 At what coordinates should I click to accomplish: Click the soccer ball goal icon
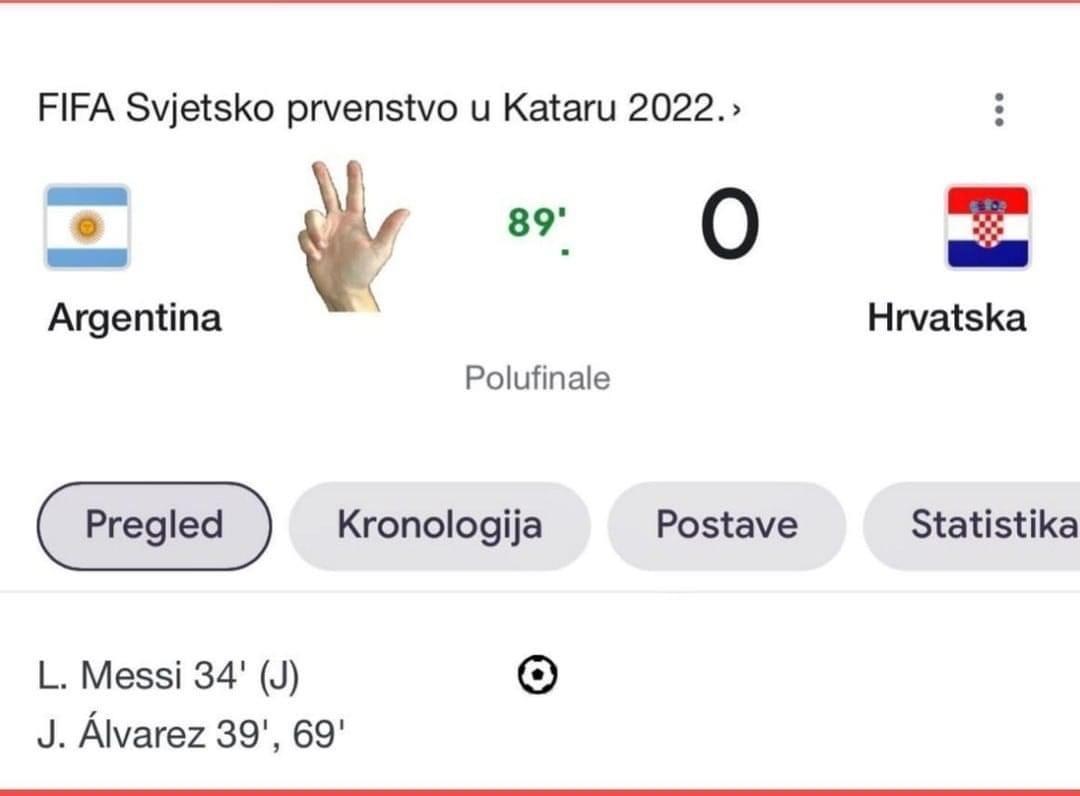tap(538, 676)
